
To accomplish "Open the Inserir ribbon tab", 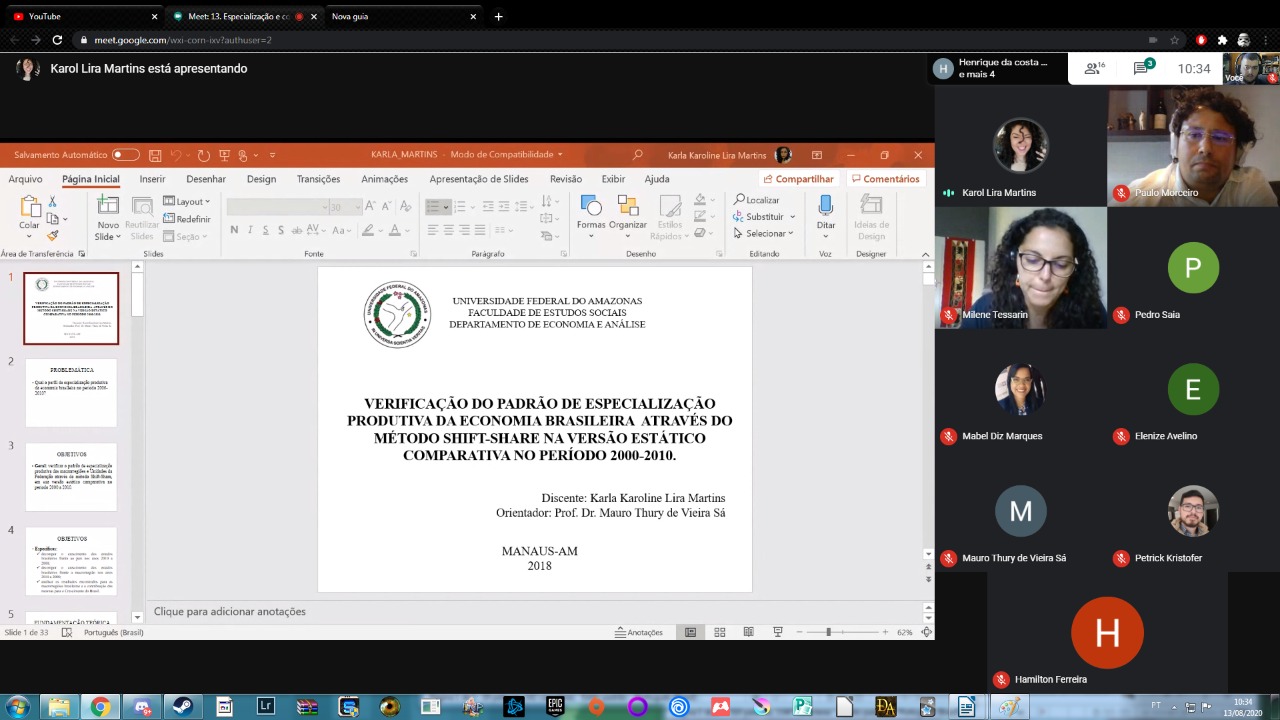I will click(x=152, y=179).
